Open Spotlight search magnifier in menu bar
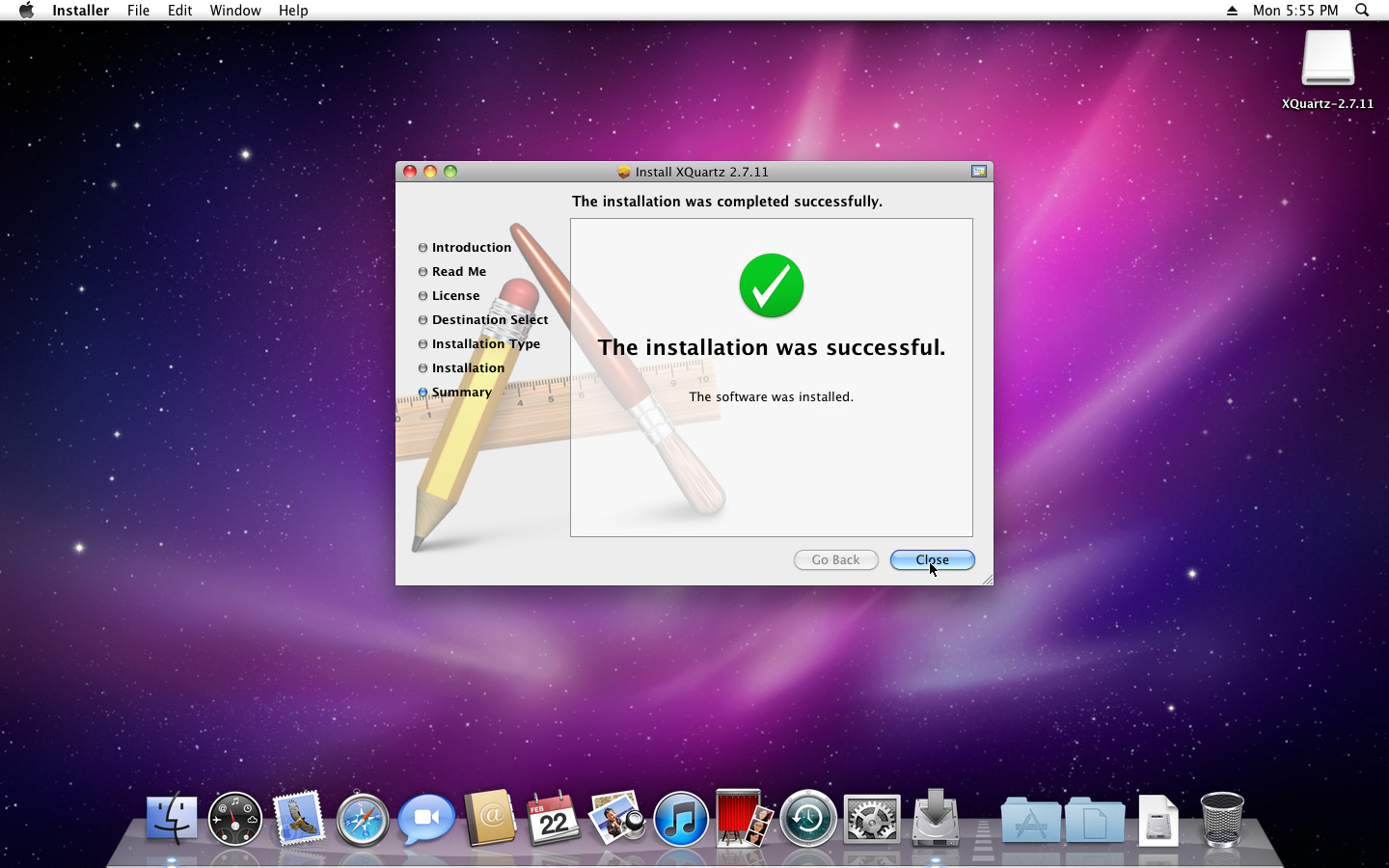 1362,11
